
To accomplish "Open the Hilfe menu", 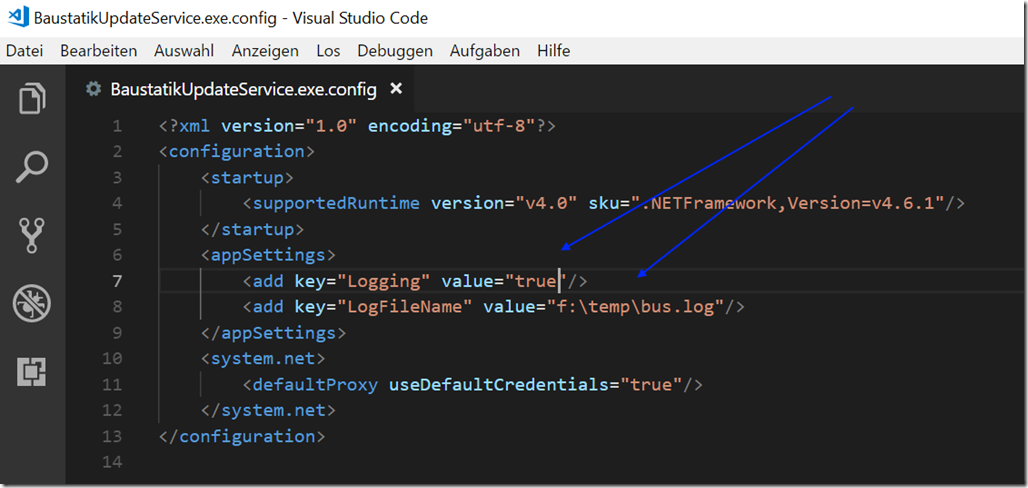I will click(x=553, y=51).
